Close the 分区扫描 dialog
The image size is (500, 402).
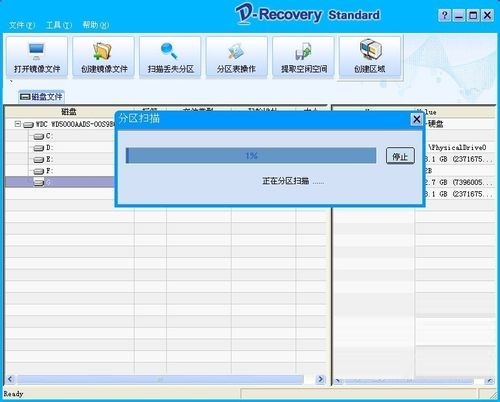tap(417, 119)
